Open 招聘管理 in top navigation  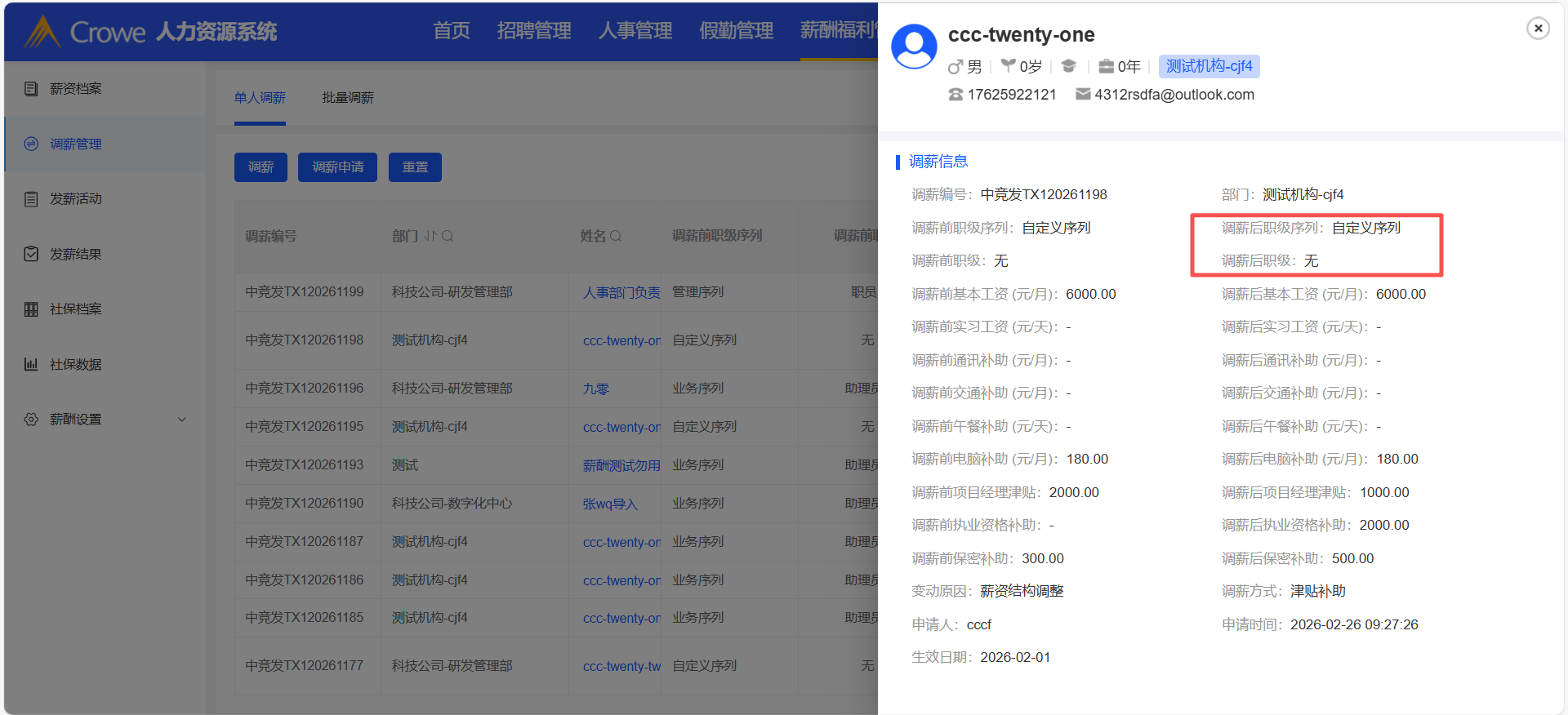point(534,31)
